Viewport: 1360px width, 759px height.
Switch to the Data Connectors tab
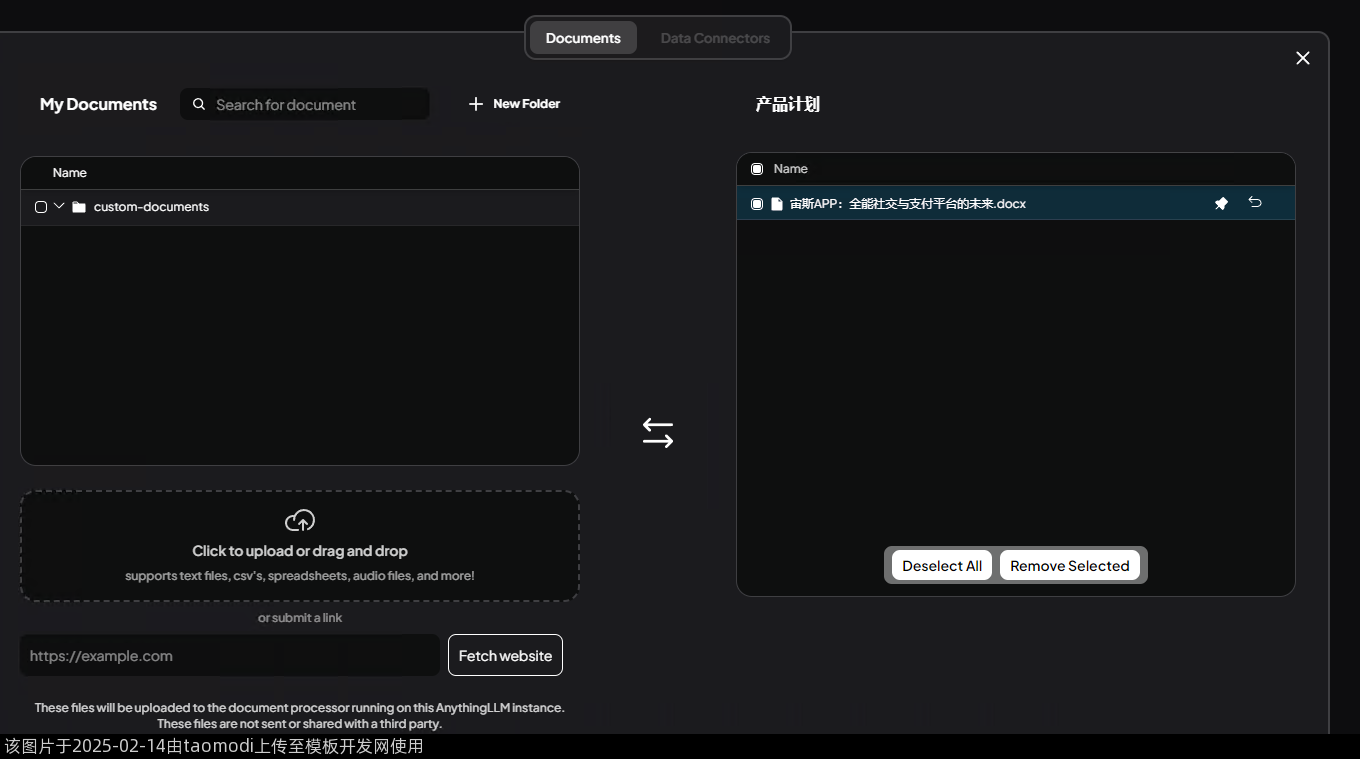point(715,38)
